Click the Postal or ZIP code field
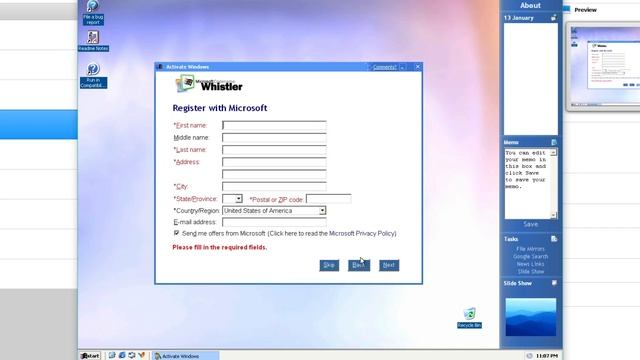The height and width of the screenshot is (360, 640). tap(329, 199)
